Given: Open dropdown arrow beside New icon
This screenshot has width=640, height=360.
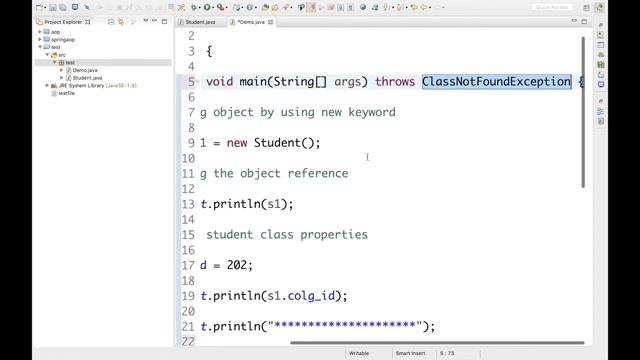Looking at the screenshot, I should click(x=44, y=7).
